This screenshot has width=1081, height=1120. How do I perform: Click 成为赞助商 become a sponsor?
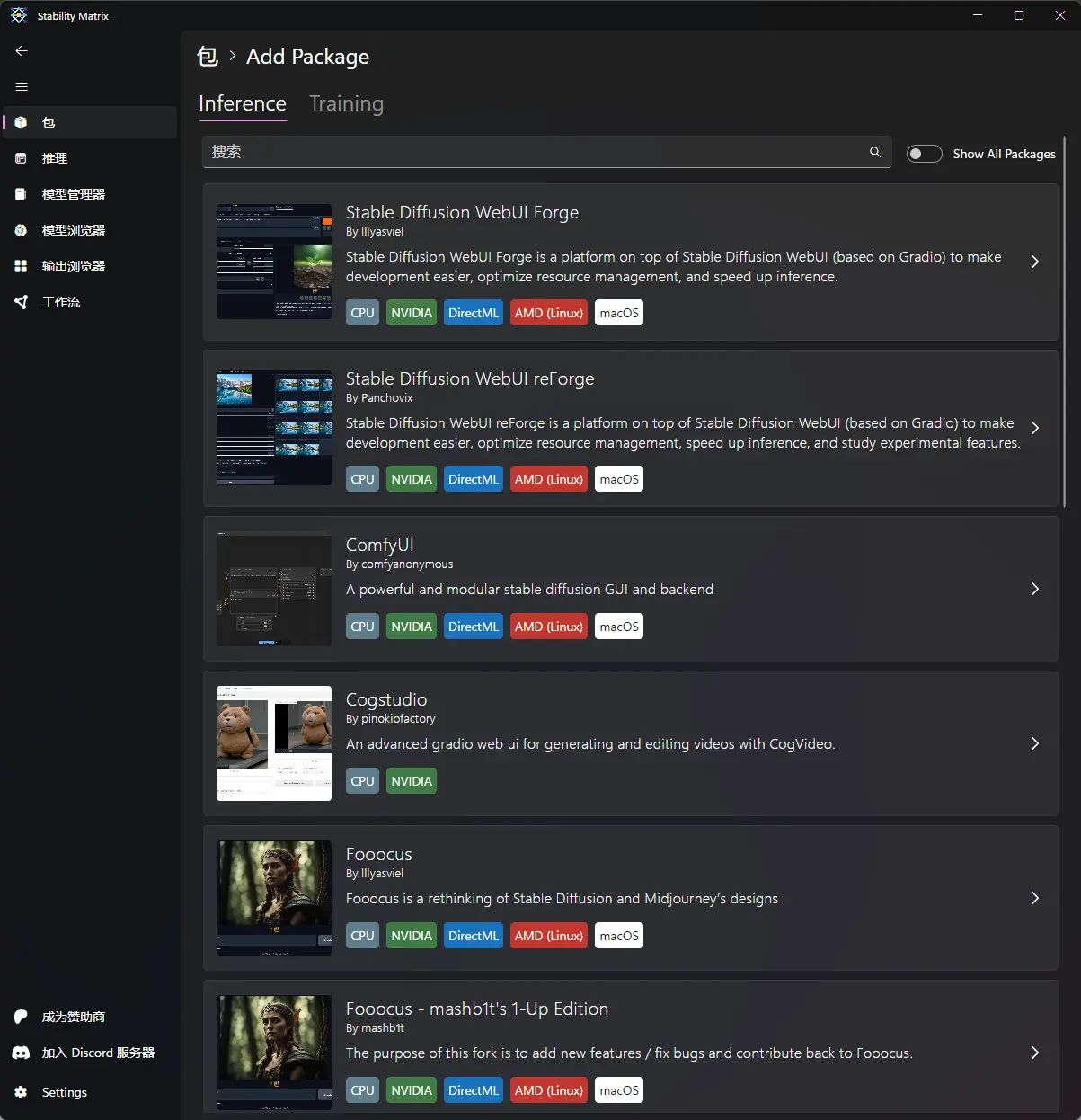tap(73, 1017)
